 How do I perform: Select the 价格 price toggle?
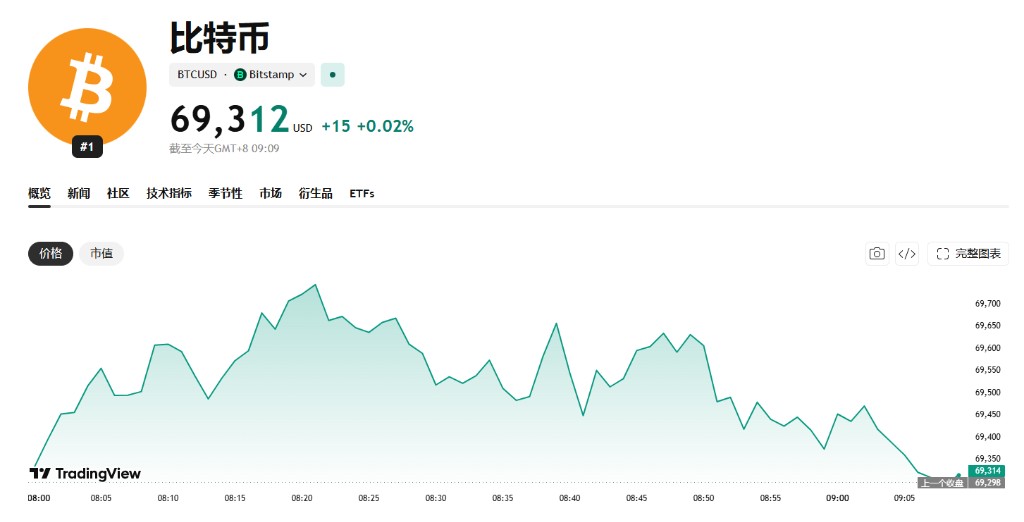tap(50, 253)
